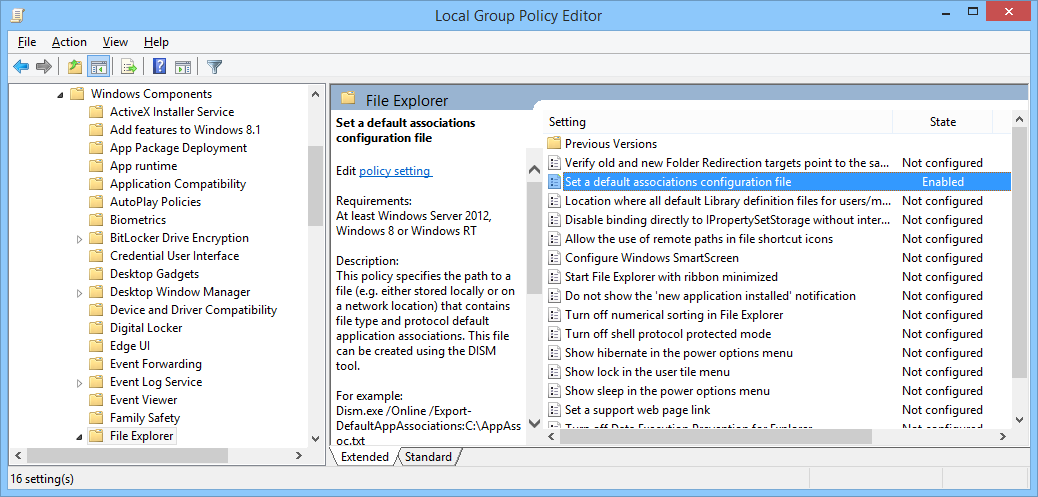Viewport: 1038px width, 497px height.
Task: Switch to the Standard tab
Action: coord(428,457)
